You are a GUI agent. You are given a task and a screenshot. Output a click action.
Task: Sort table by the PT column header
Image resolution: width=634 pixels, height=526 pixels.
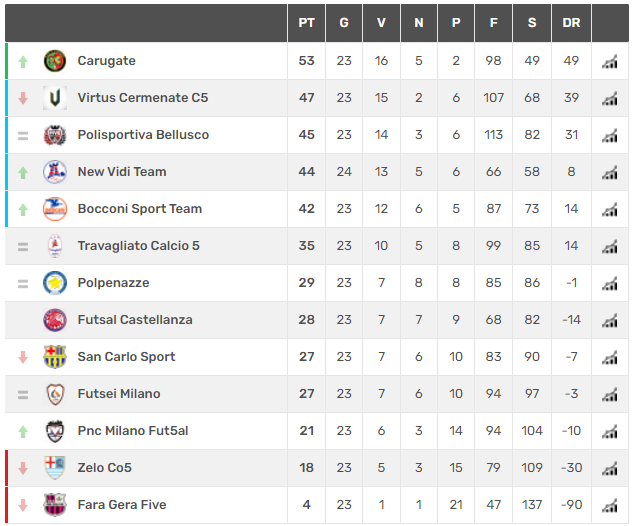(306, 23)
